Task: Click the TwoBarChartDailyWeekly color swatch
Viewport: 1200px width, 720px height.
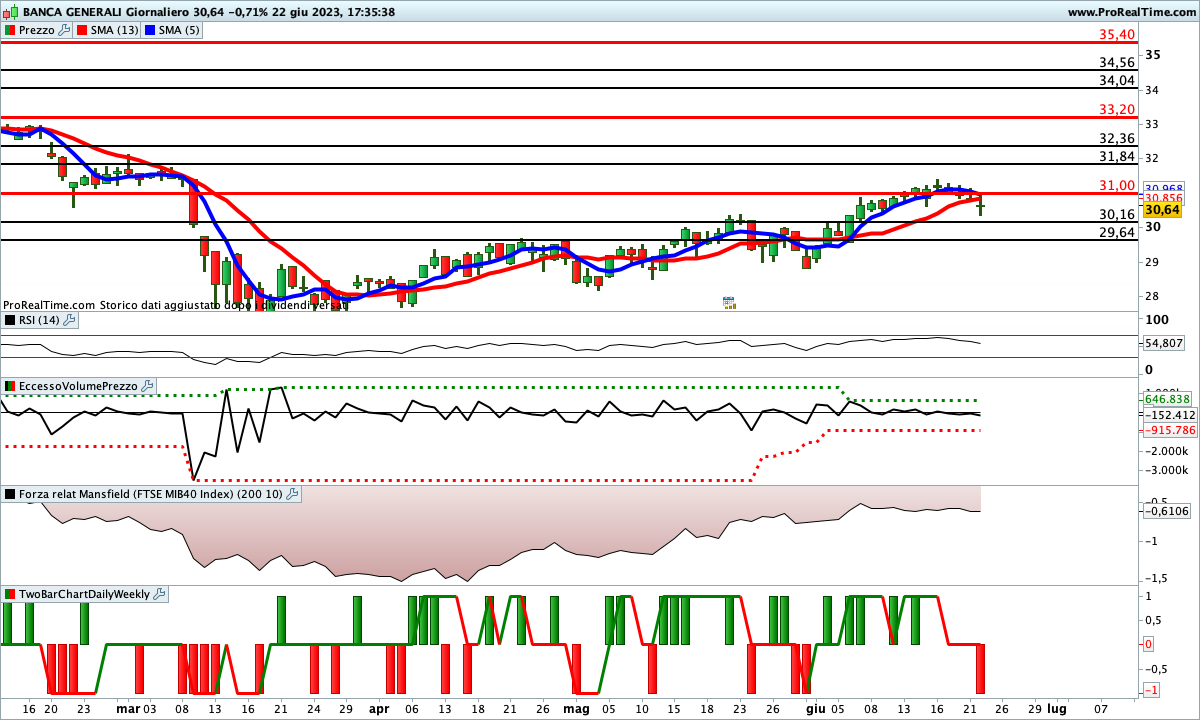Action: [x=10, y=594]
